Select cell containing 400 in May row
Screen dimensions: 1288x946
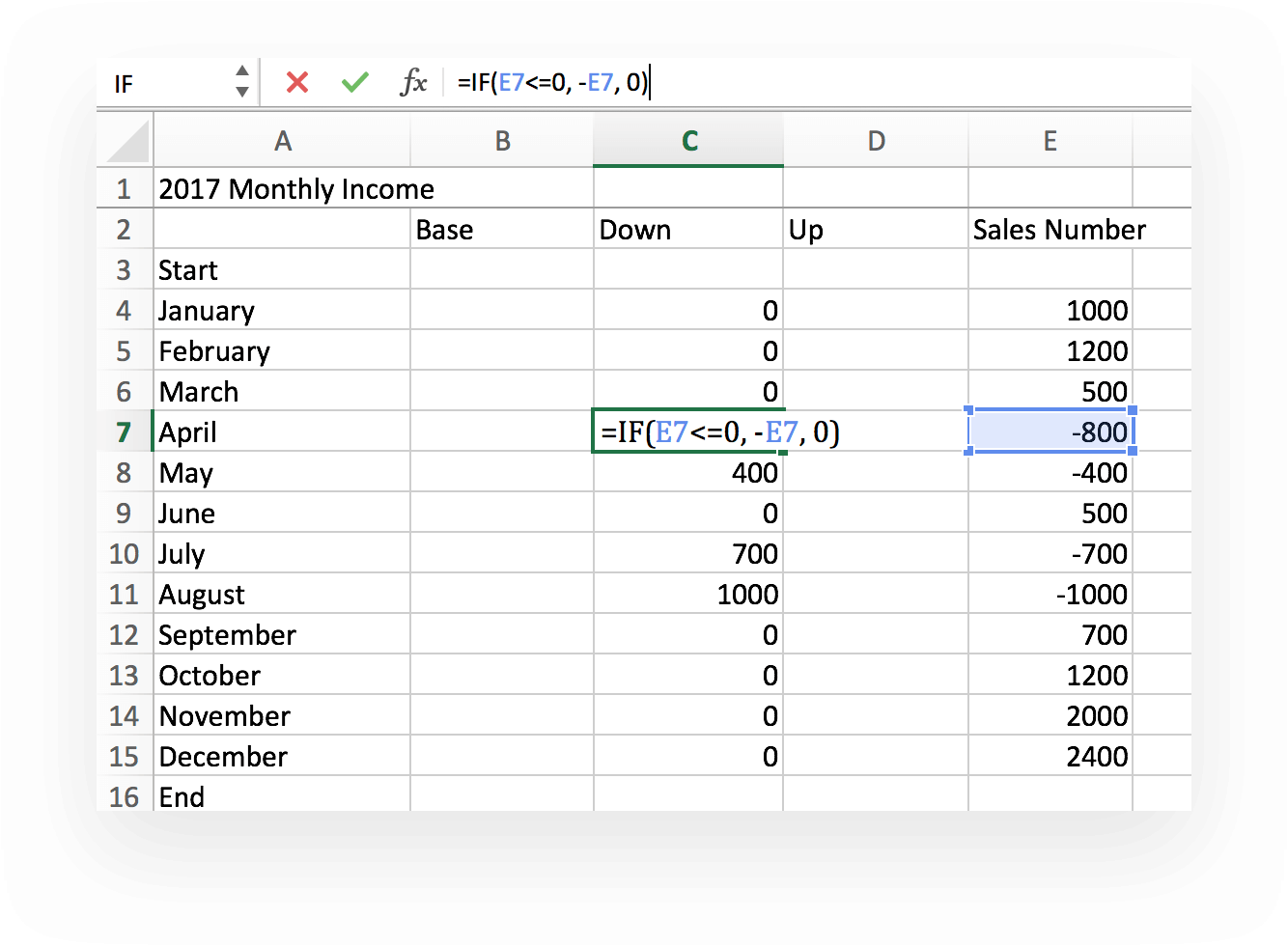point(688,472)
